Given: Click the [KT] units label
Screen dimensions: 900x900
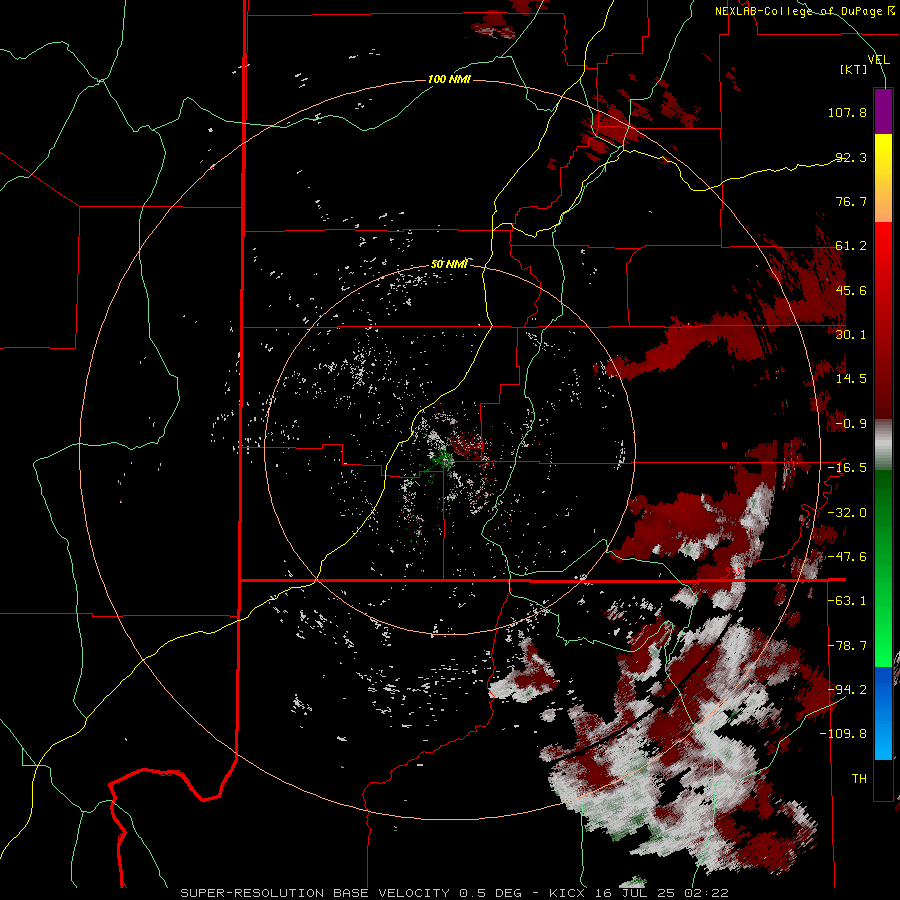Looking at the screenshot, I should 853,69.
